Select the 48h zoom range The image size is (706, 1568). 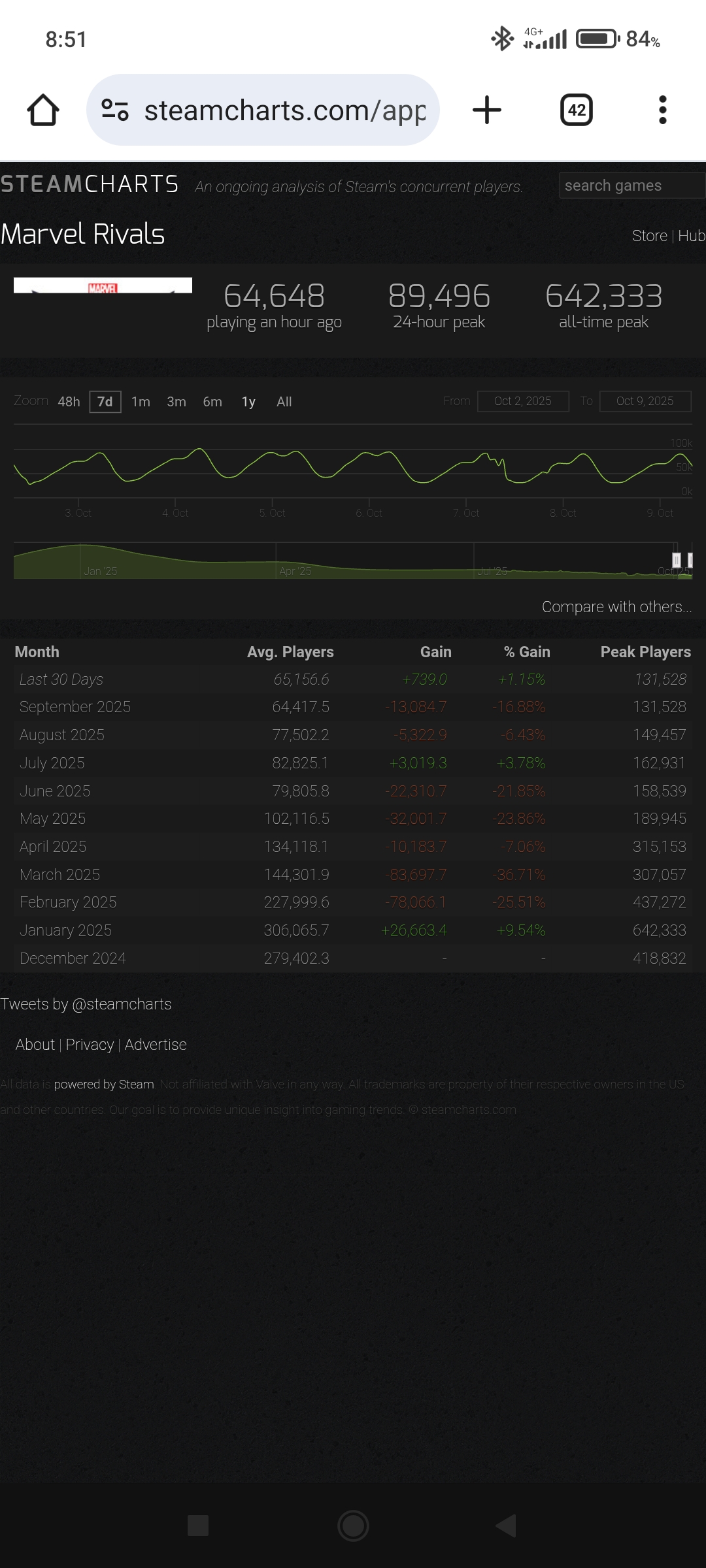pos(69,402)
